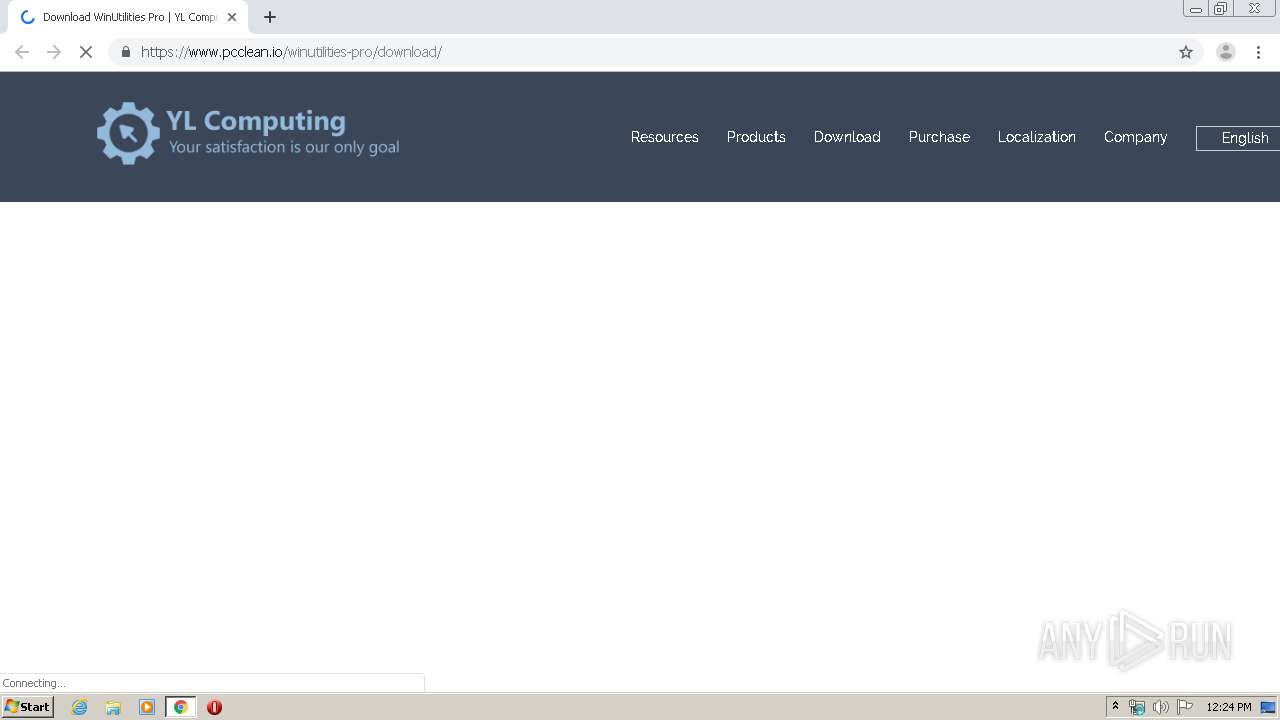This screenshot has width=1280, height=720.
Task: Open the Windows Start menu
Action: [x=28, y=707]
